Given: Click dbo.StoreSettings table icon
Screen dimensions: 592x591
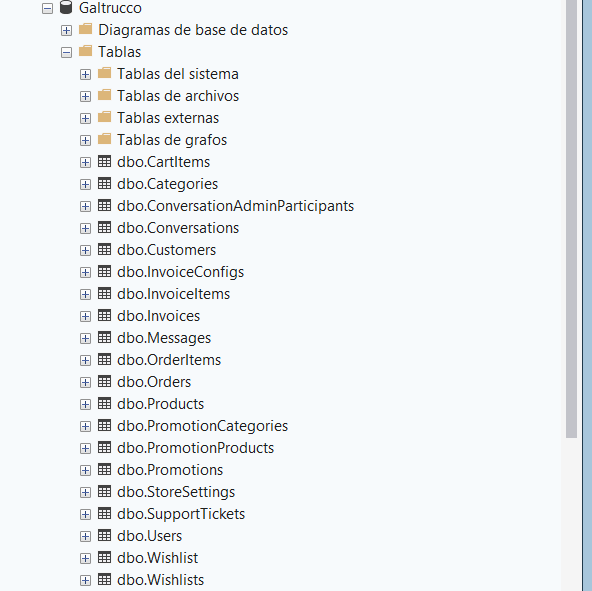Looking at the screenshot, I should click(x=105, y=491).
